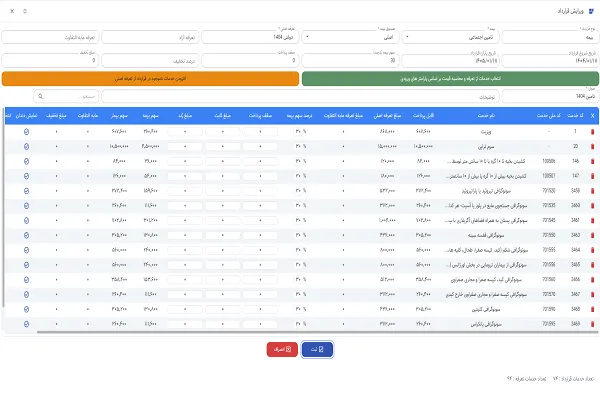Click the توضیحات description field

click(300, 96)
